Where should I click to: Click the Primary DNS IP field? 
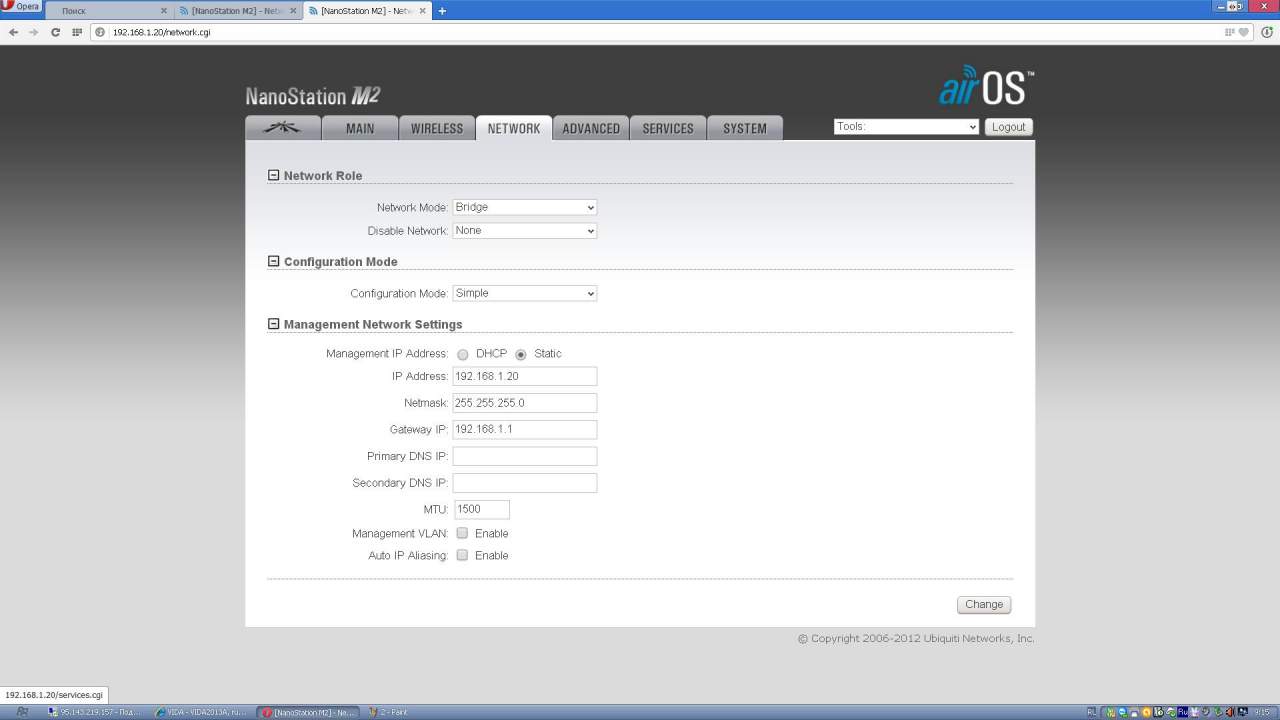[525, 456]
